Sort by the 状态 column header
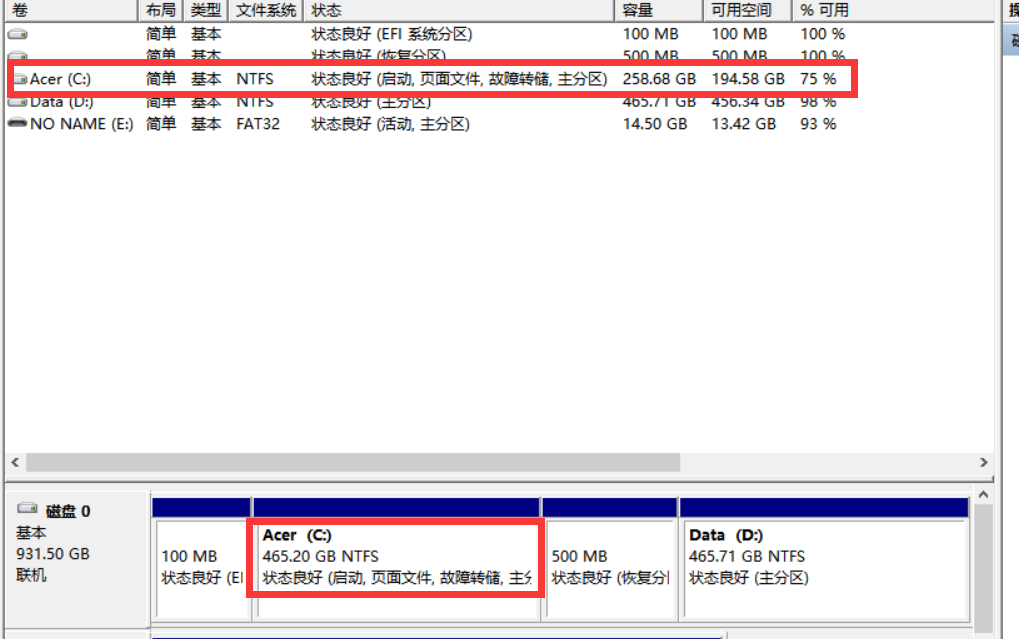Image resolution: width=1019 pixels, height=639 pixels. pos(459,10)
